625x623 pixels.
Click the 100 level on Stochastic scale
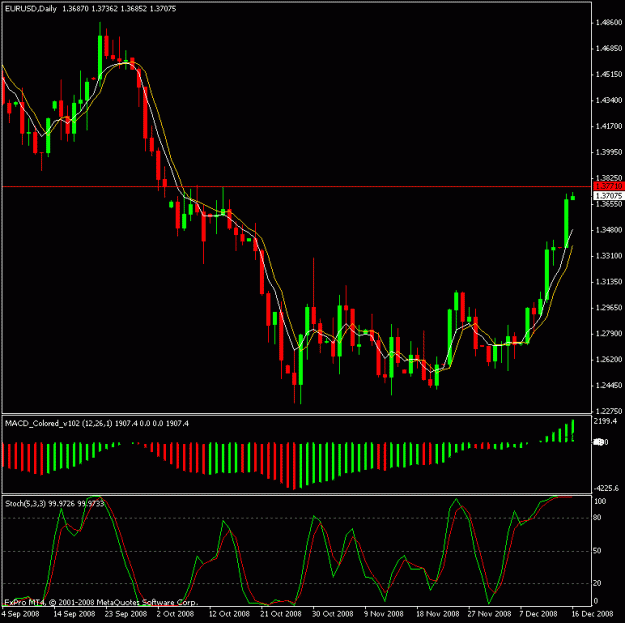point(600,501)
